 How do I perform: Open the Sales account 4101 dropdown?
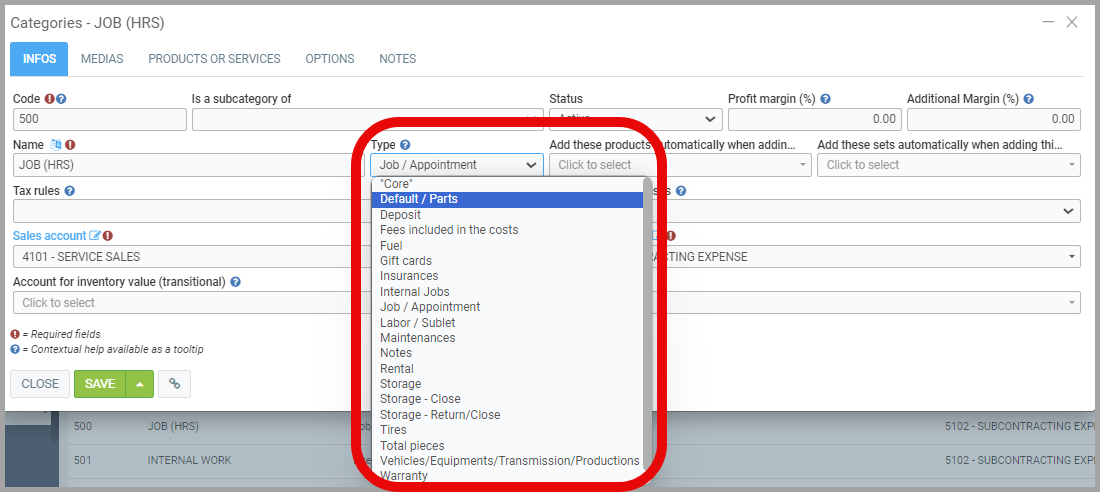190,257
